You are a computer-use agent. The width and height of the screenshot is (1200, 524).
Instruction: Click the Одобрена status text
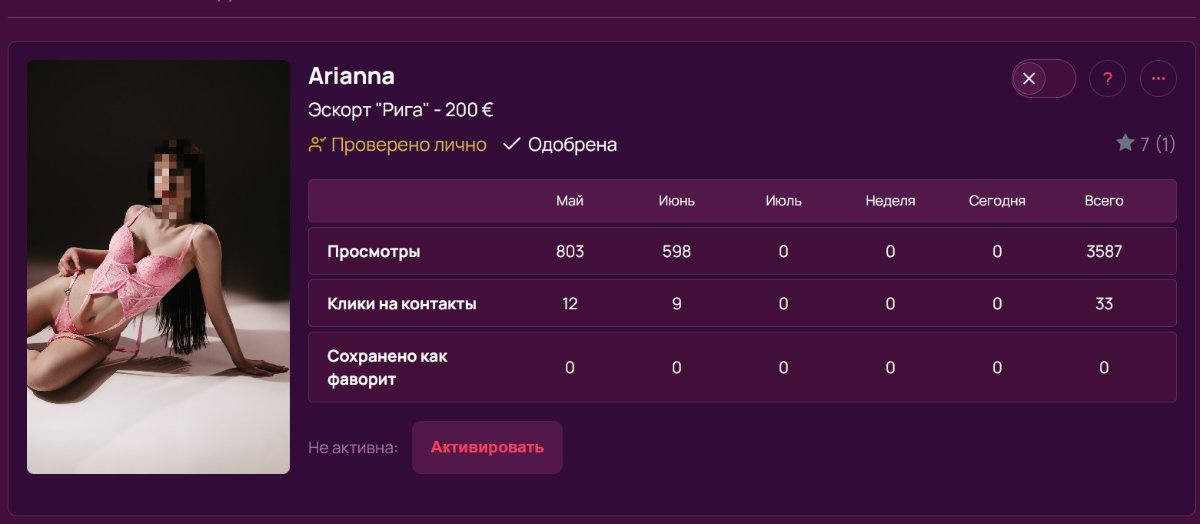pyautogui.click(x=572, y=145)
